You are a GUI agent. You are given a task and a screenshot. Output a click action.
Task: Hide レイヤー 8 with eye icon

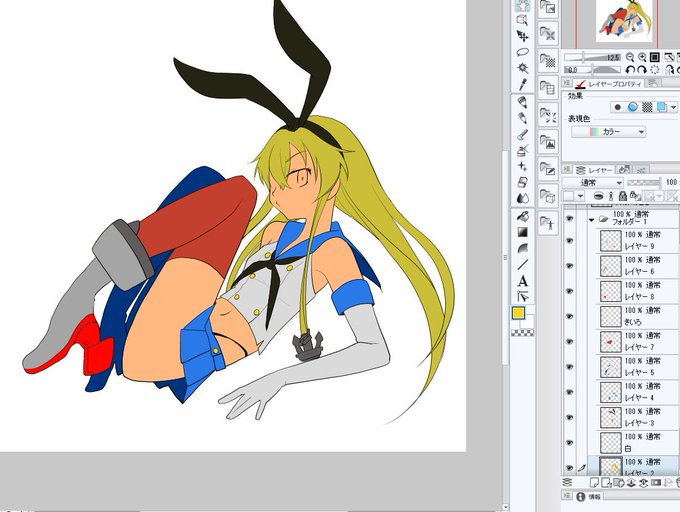[x=569, y=291]
